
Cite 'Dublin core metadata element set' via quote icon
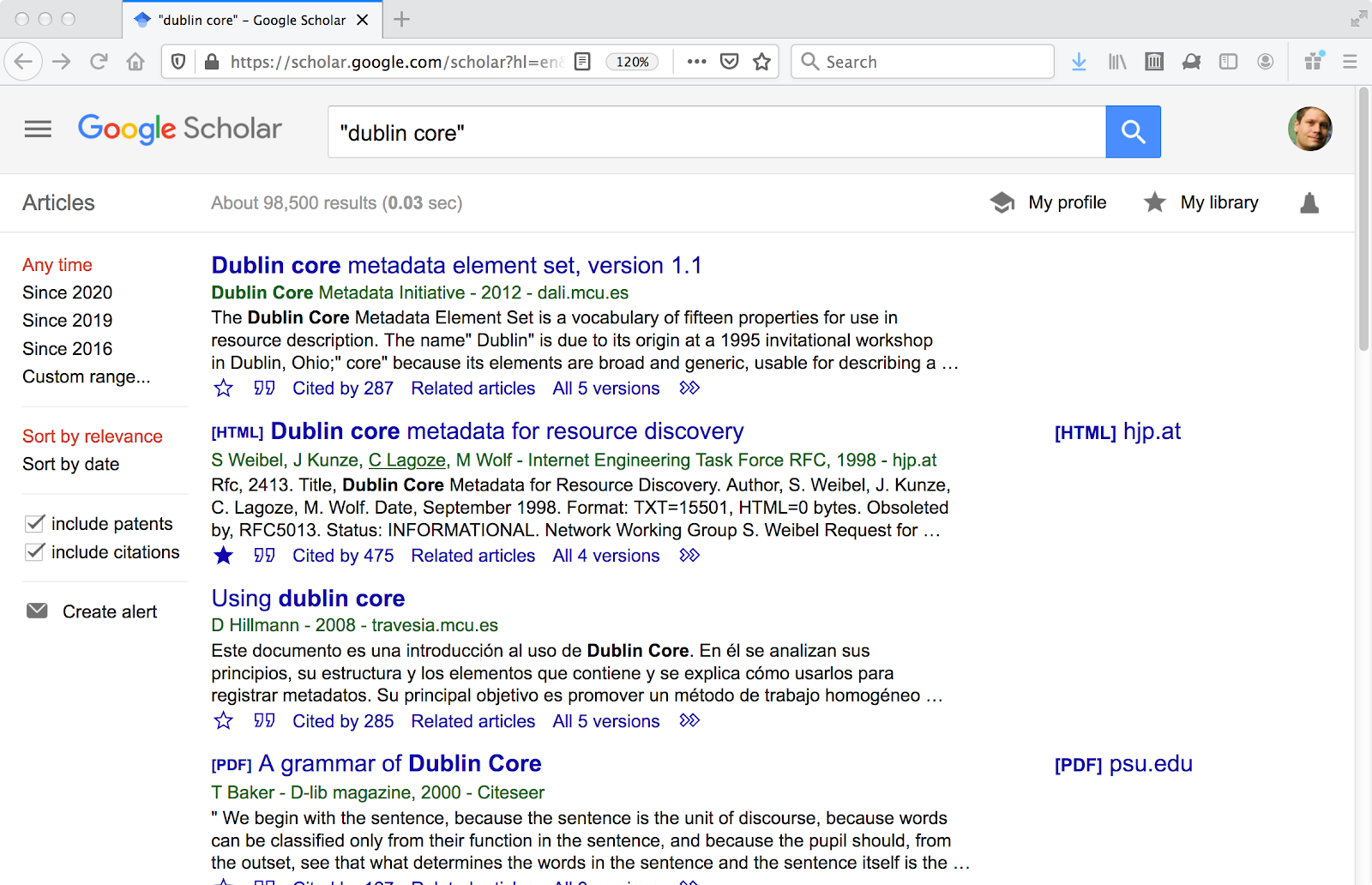click(264, 388)
